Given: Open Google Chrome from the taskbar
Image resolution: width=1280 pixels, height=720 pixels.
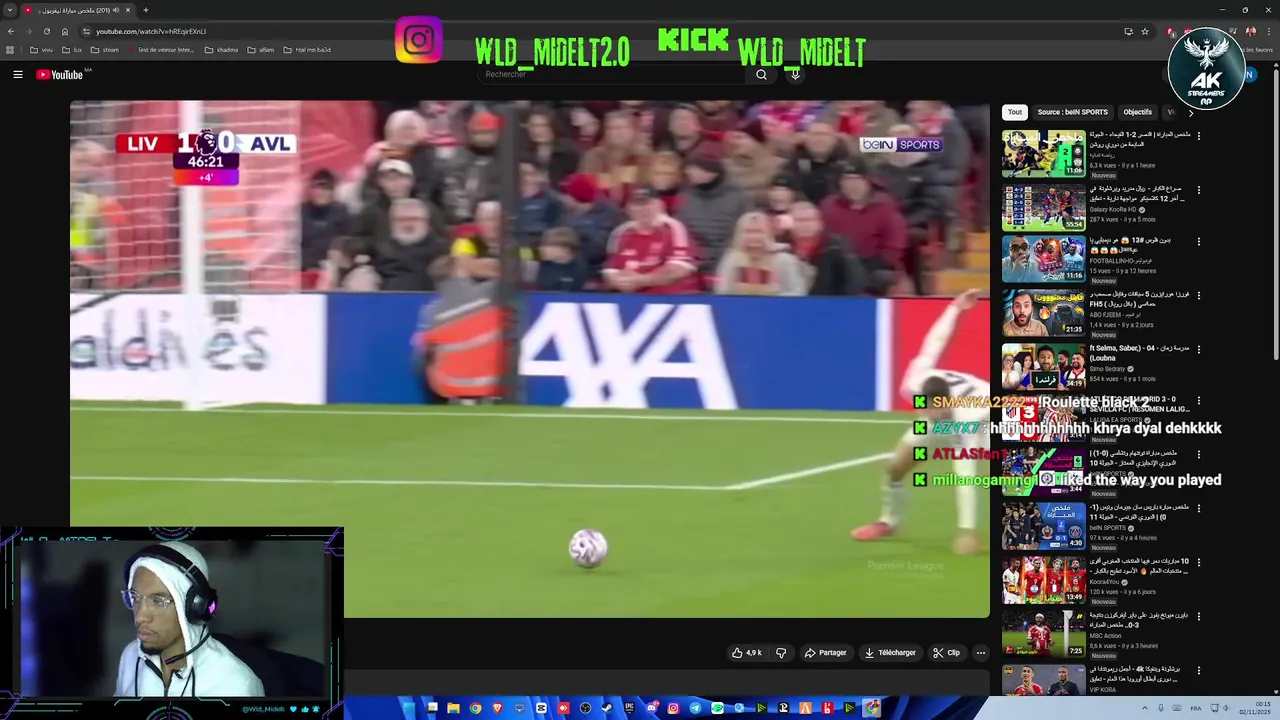Looking at the screenshot, I should [x=476, y=708].
